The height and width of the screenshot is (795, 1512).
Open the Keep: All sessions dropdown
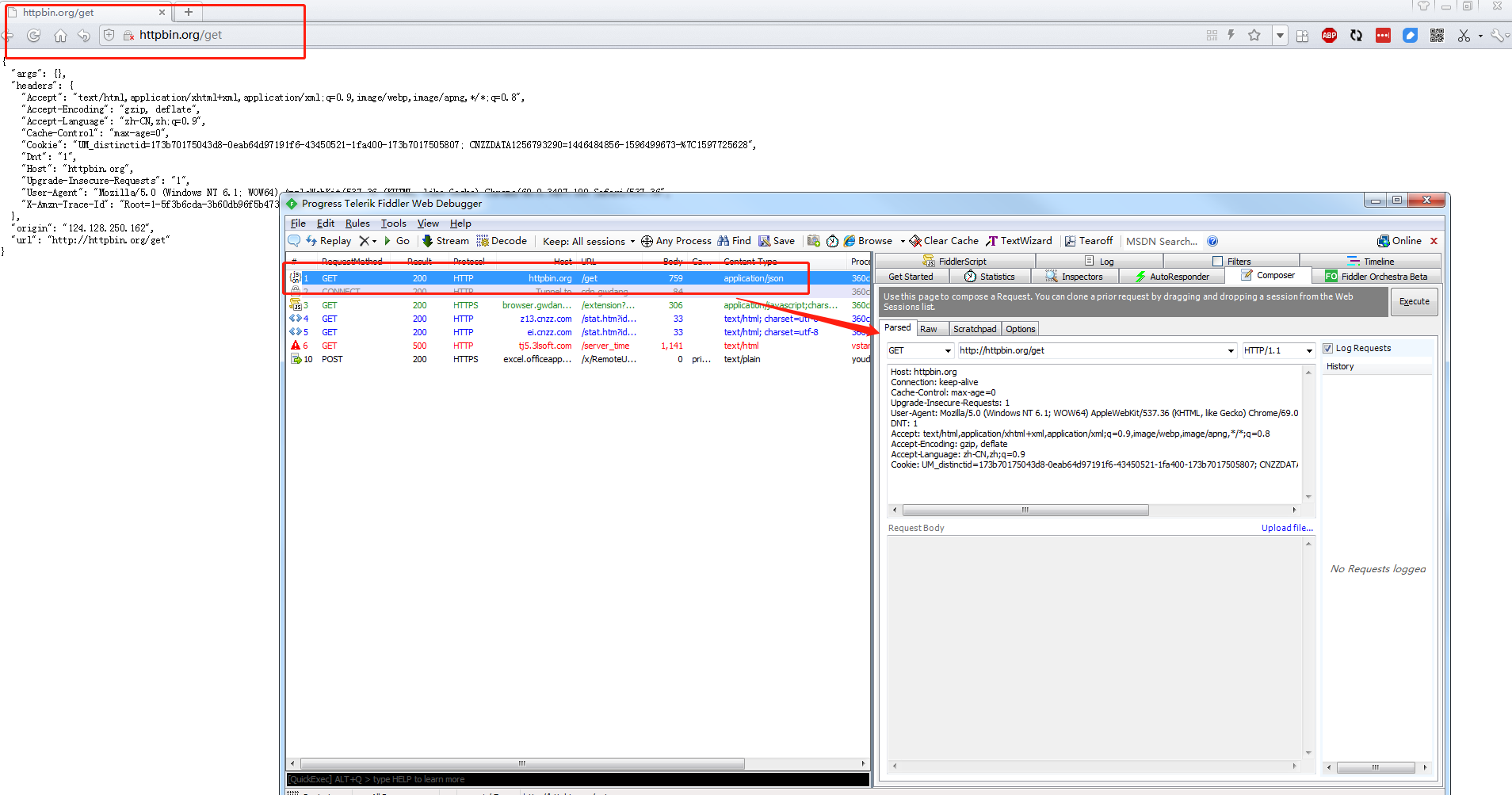[588, 241]
